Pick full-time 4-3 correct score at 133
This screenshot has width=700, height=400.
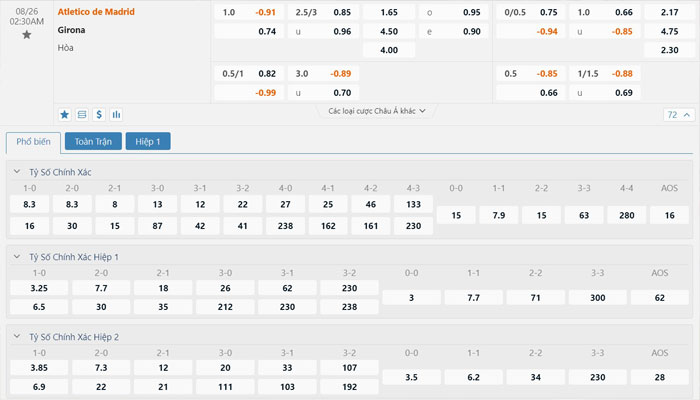(x=413, y=204)
